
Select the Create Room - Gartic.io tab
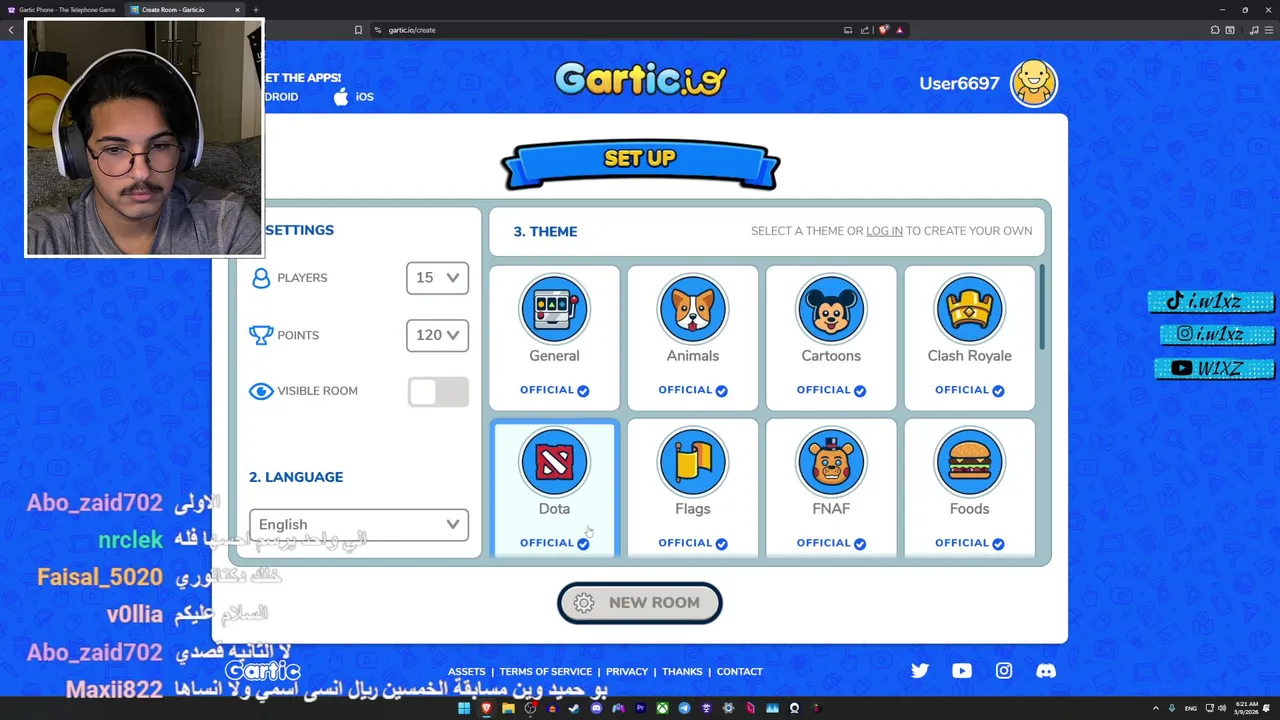(185, 10)
